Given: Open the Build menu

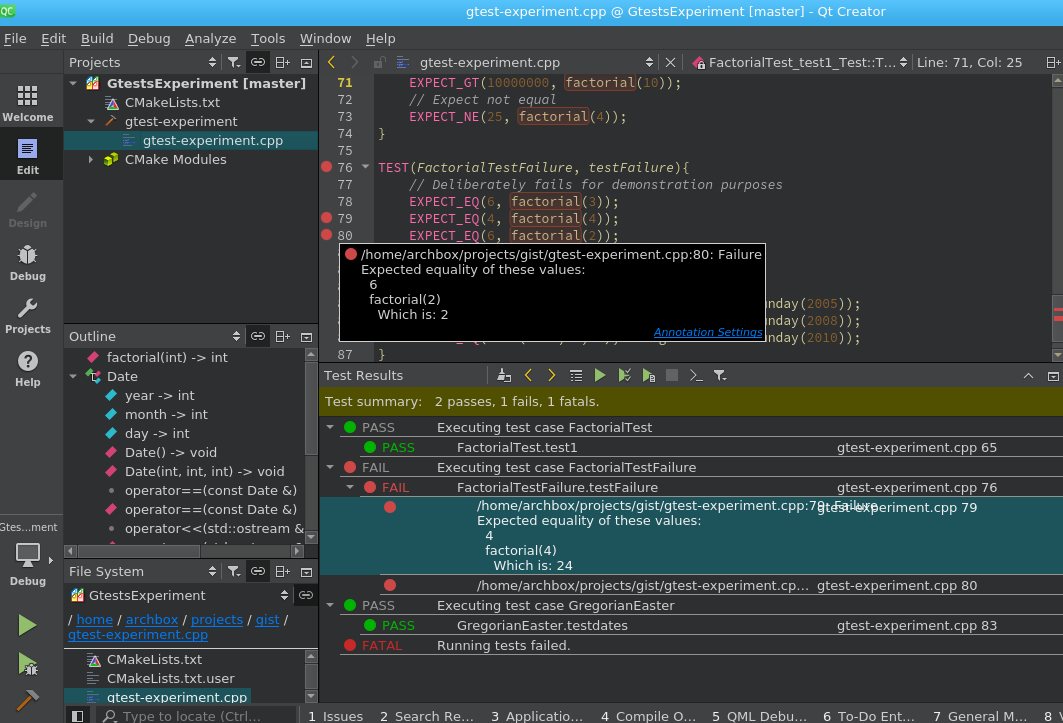Looking at the screenshot, I should click(97, 39).
